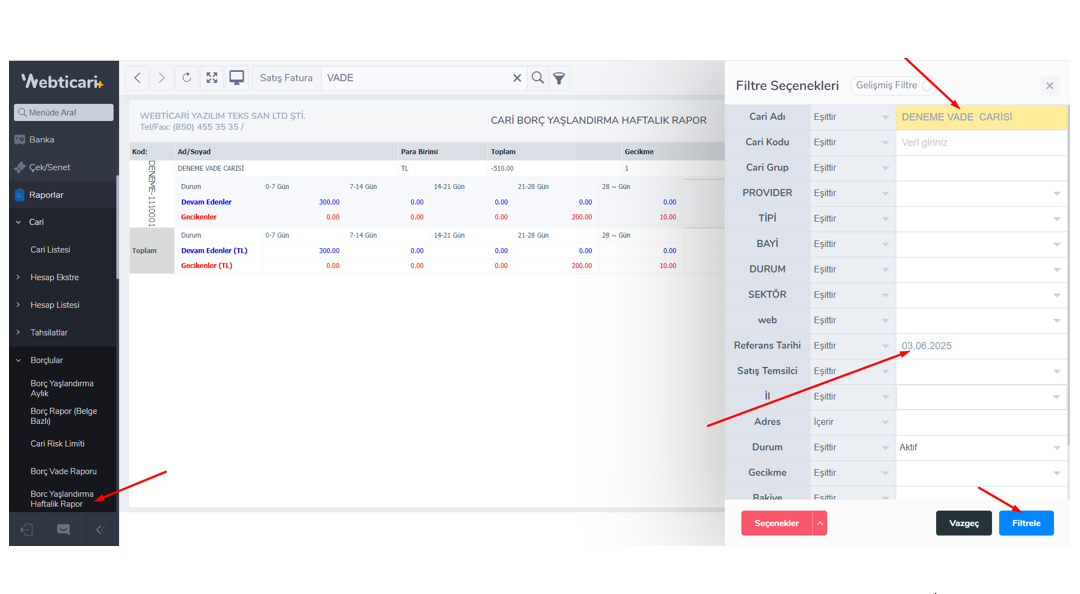The width and height of the screenshot is (1080, 594).
Task: Open the PROVIDER value dropdown
Action: pyautogui.click(x=982, y=193)
